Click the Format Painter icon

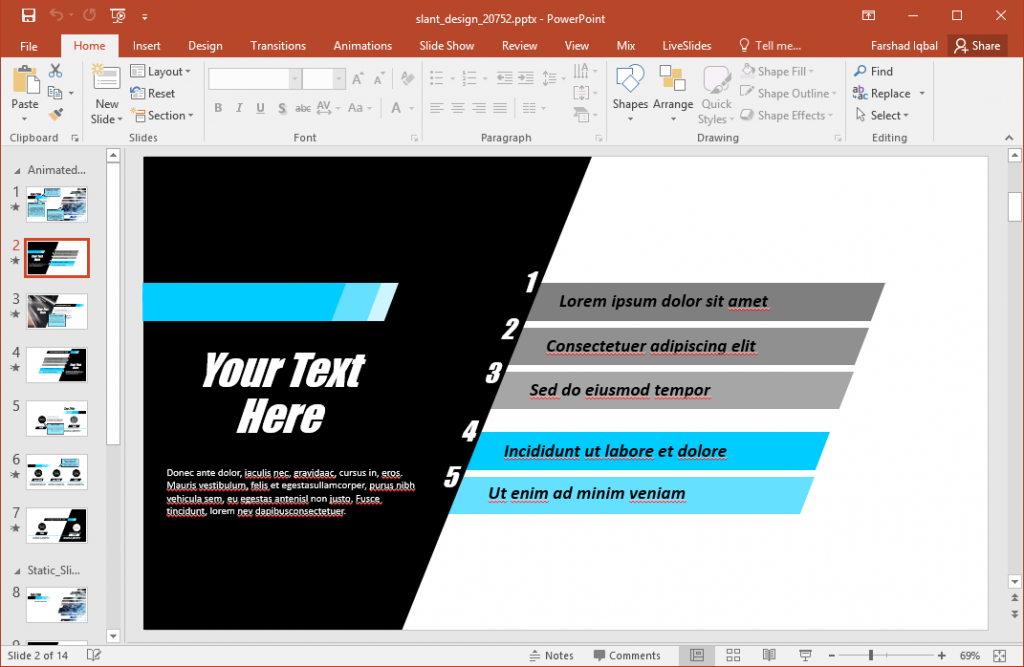[56, 112]
